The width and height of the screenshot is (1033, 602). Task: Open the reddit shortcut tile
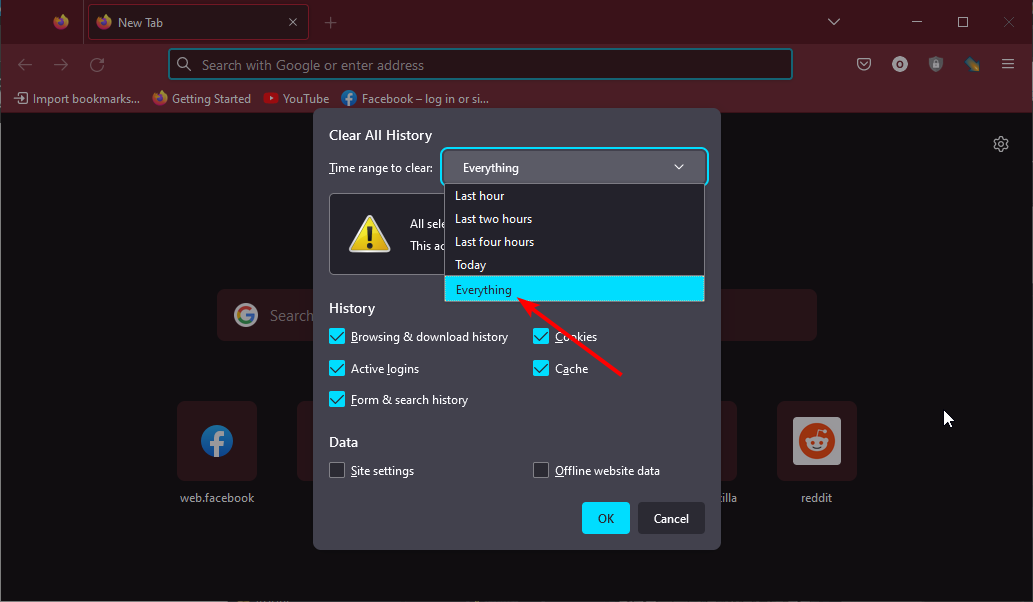pos(816,441)
